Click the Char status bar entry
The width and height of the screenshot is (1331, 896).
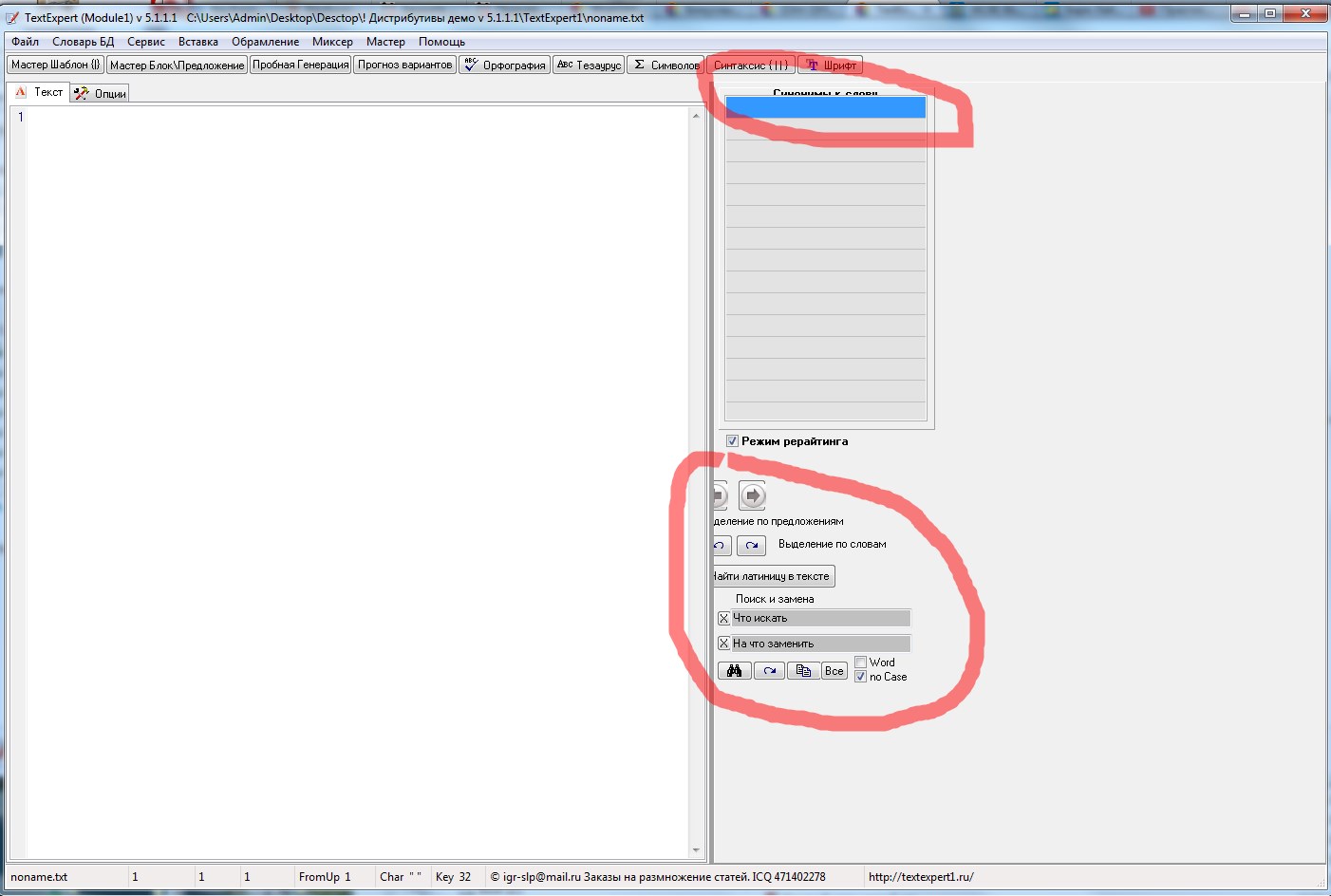401,877
